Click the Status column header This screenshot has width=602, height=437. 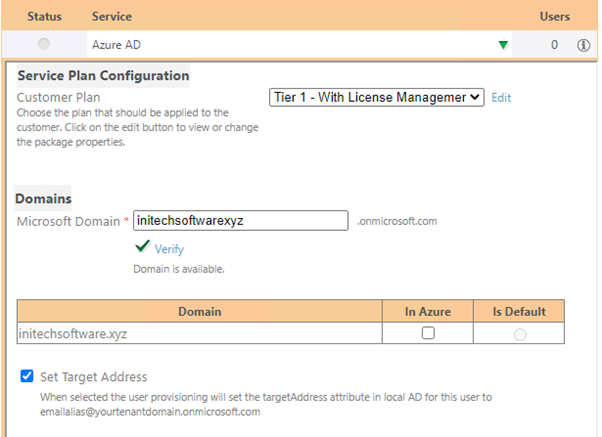point(45,17)
